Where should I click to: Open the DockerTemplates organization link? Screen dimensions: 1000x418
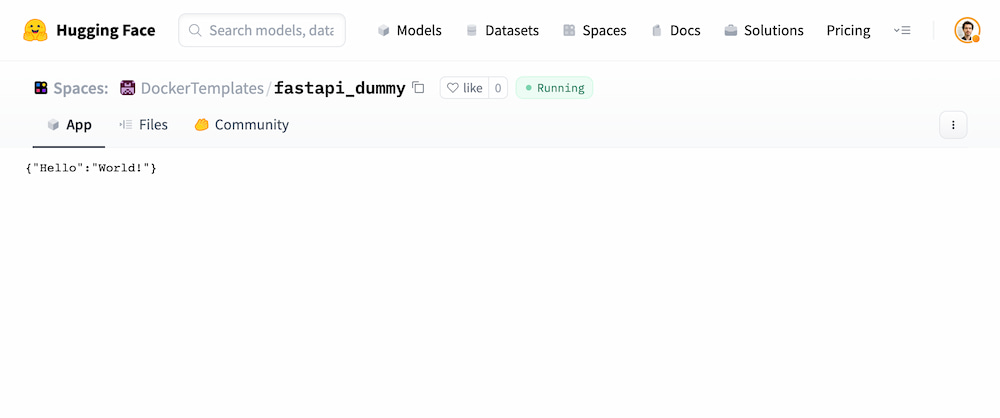[202, 88]
